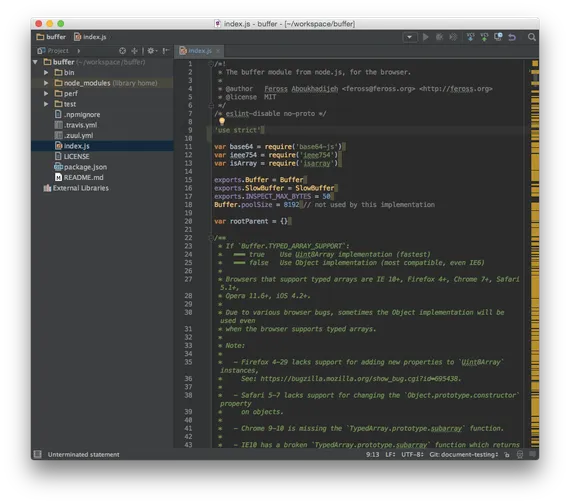Click Scroll from Source target icon
Viewport: 570px width, 504px height.
coord(123,51)
